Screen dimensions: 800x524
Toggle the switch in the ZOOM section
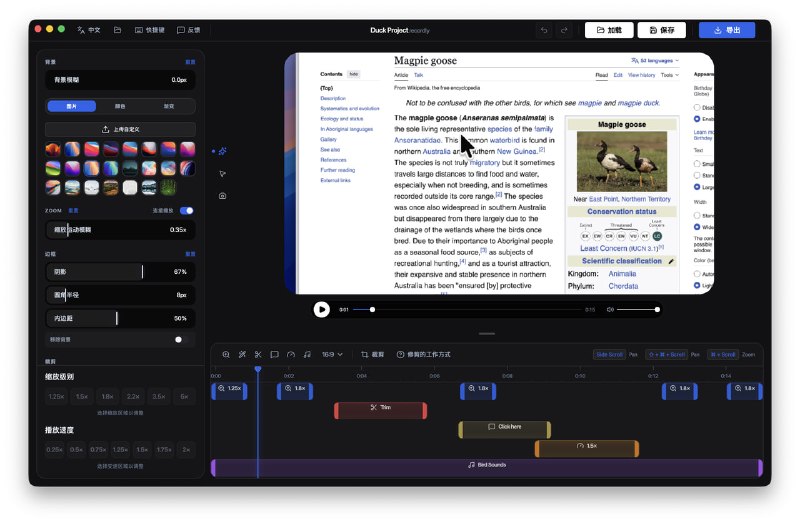(x=186, y=211)
